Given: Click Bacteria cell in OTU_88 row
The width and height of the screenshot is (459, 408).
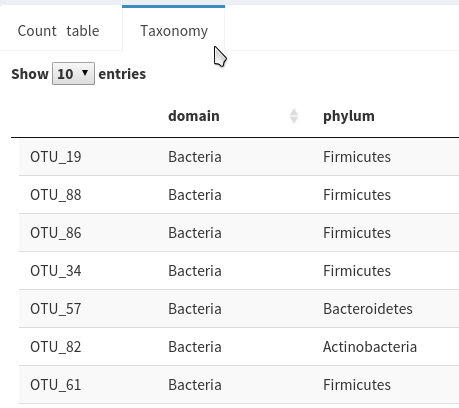Looking at the screenshot, I should [195, 195].
